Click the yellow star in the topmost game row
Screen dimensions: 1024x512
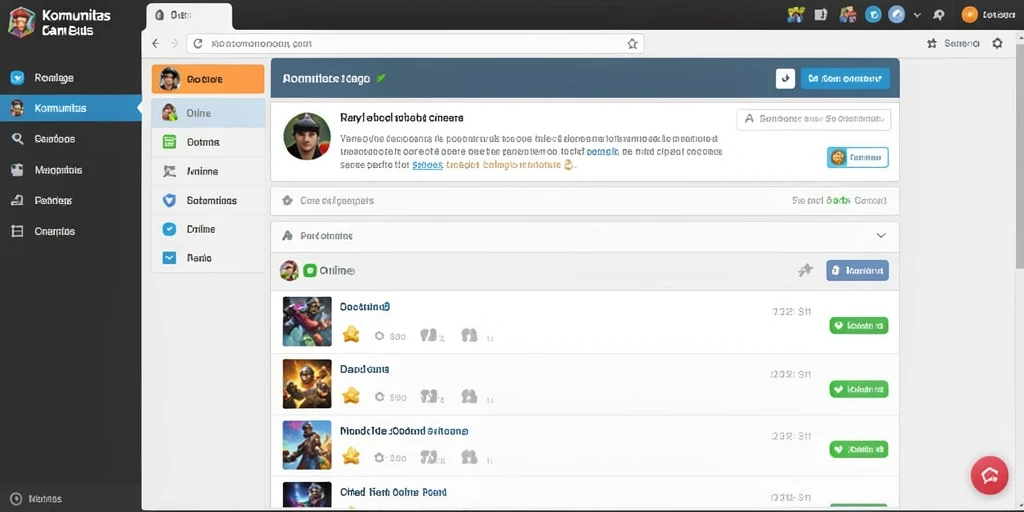[351, 334]
